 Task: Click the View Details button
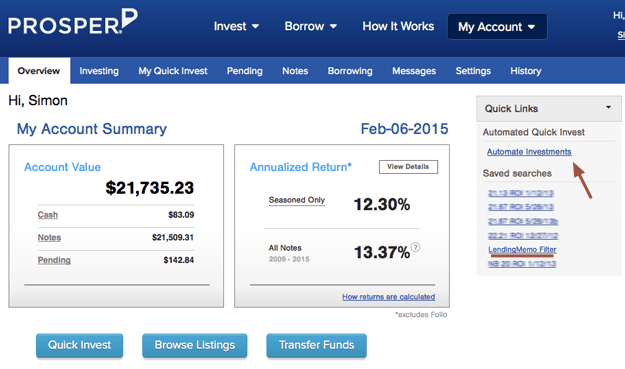coord(408,167)
